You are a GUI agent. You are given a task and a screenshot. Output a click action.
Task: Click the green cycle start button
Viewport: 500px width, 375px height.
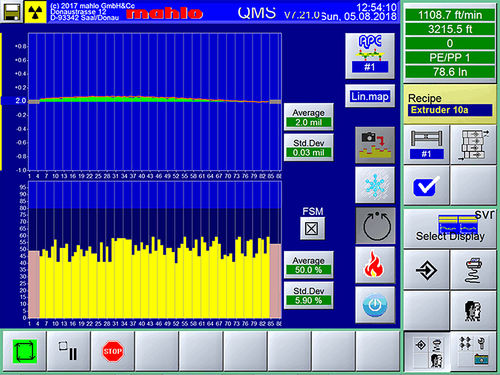coord(24,351)
